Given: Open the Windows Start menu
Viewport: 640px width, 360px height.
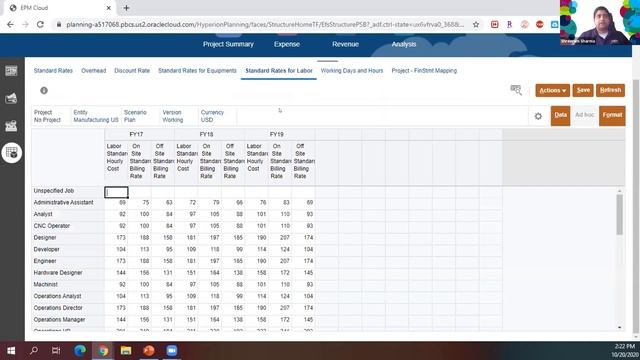Looking at the screenshot, I should 11,351.
